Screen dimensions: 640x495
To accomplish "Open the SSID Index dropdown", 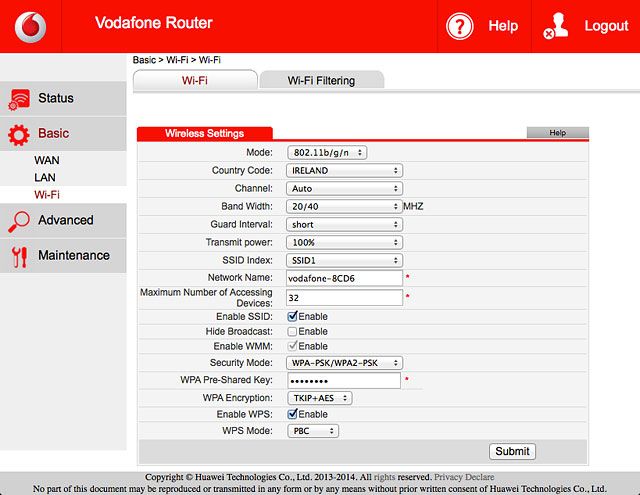I will tap(344, 260).
